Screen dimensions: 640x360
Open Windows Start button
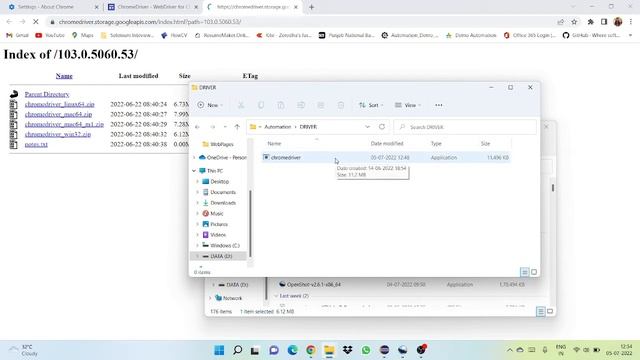[219, 350]
